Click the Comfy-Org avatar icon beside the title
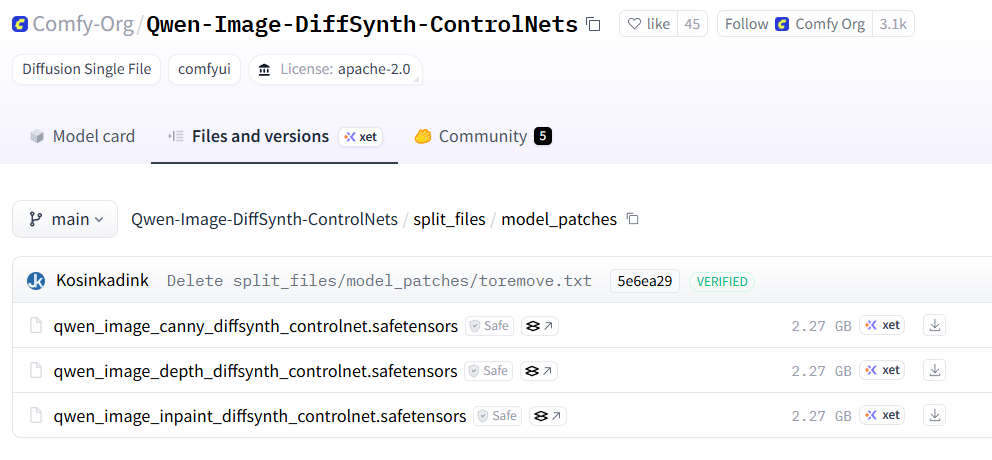The image size is (992, 460). pyautogui.click(x=20, y=25)
